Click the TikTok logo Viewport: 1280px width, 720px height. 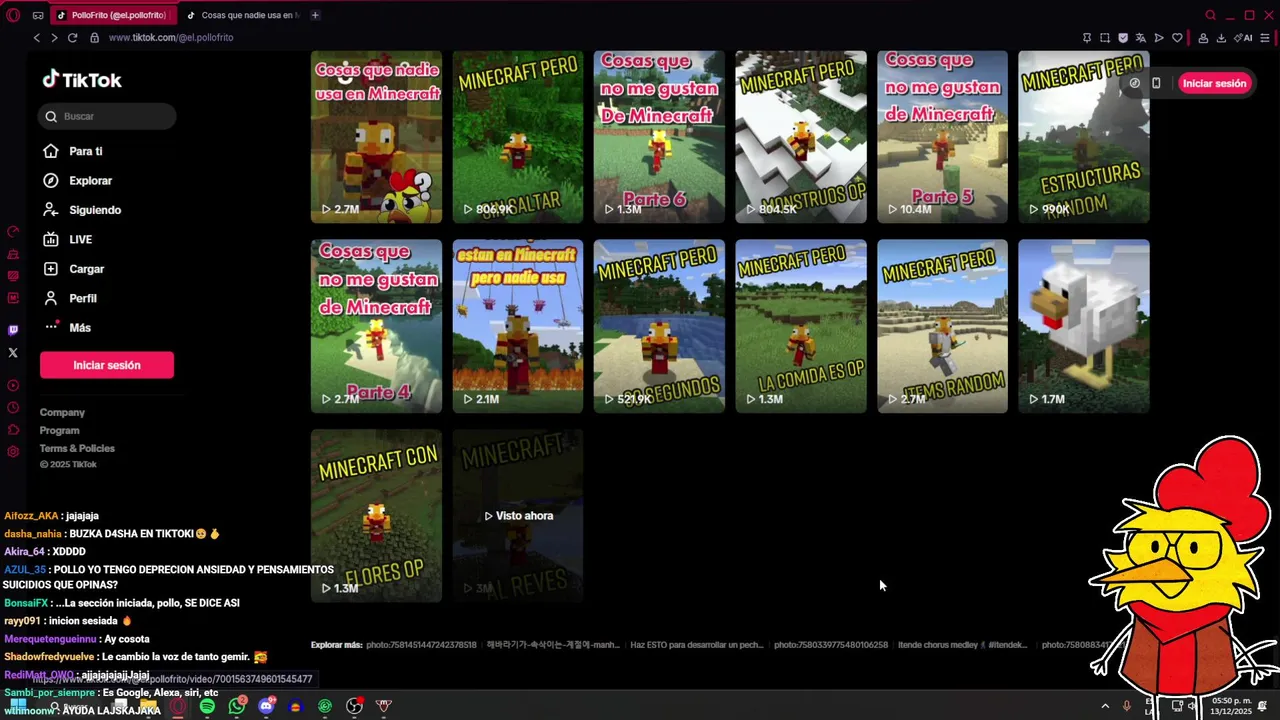coord(82,80)
